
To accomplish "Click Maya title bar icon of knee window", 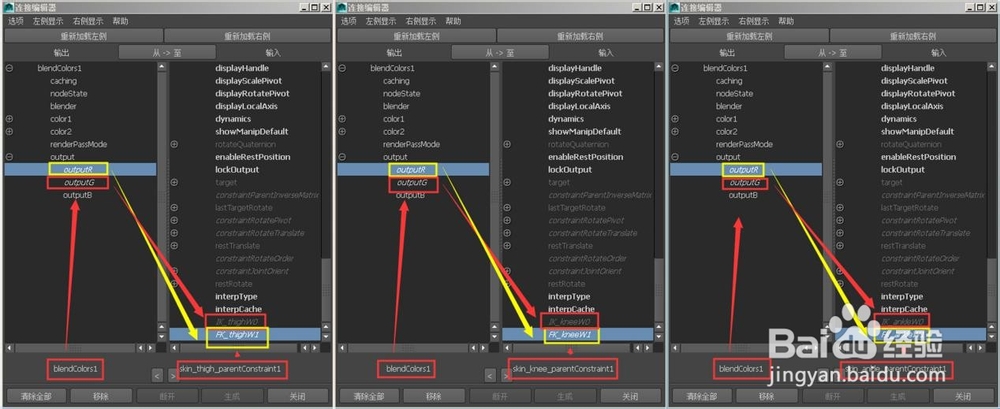I will point(342,7).
